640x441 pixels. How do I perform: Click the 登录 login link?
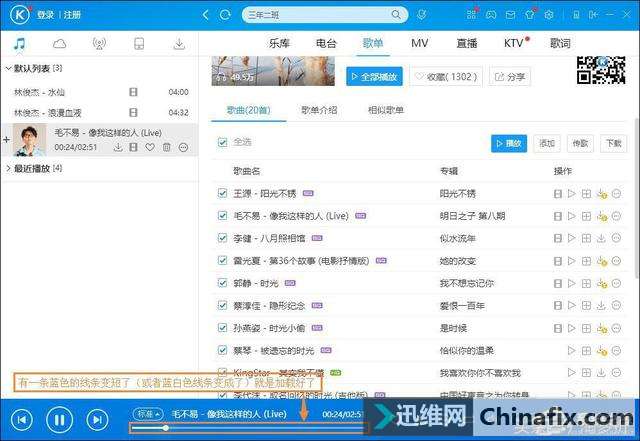click(45, 15)
